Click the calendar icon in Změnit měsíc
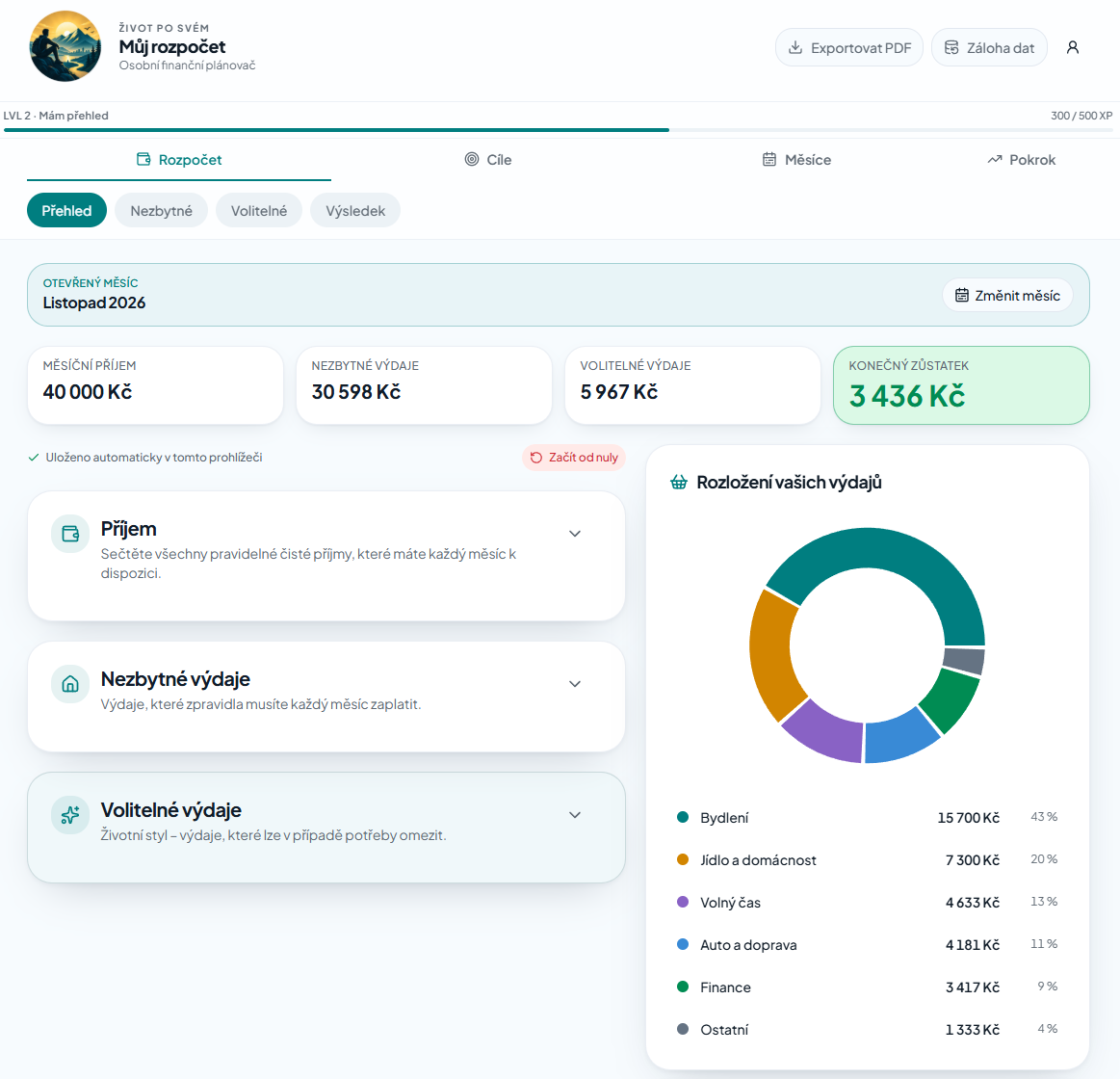1120x1079 pixels. (x=962, y=295)
